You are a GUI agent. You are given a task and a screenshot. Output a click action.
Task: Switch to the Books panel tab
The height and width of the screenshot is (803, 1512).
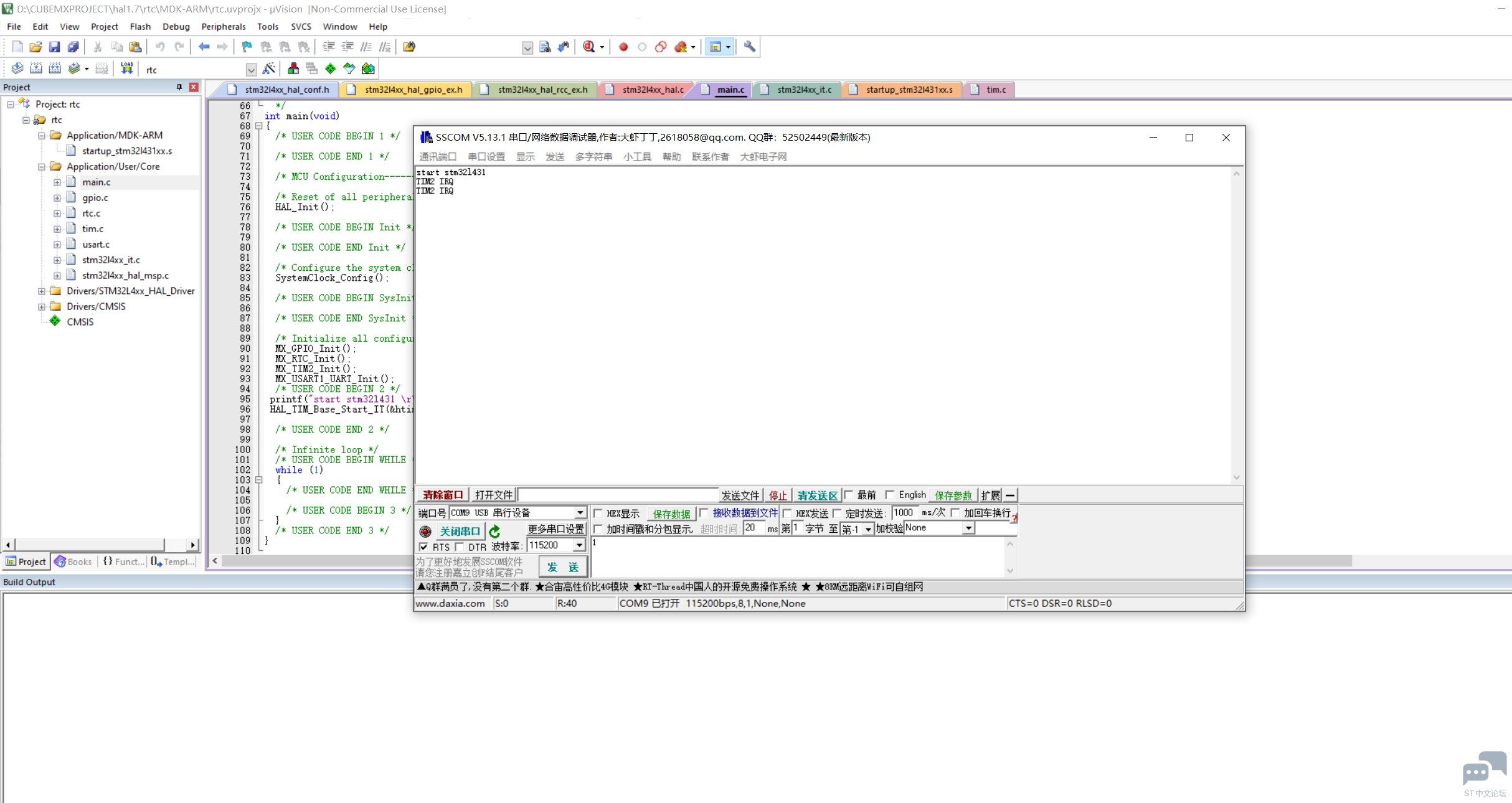73,561
